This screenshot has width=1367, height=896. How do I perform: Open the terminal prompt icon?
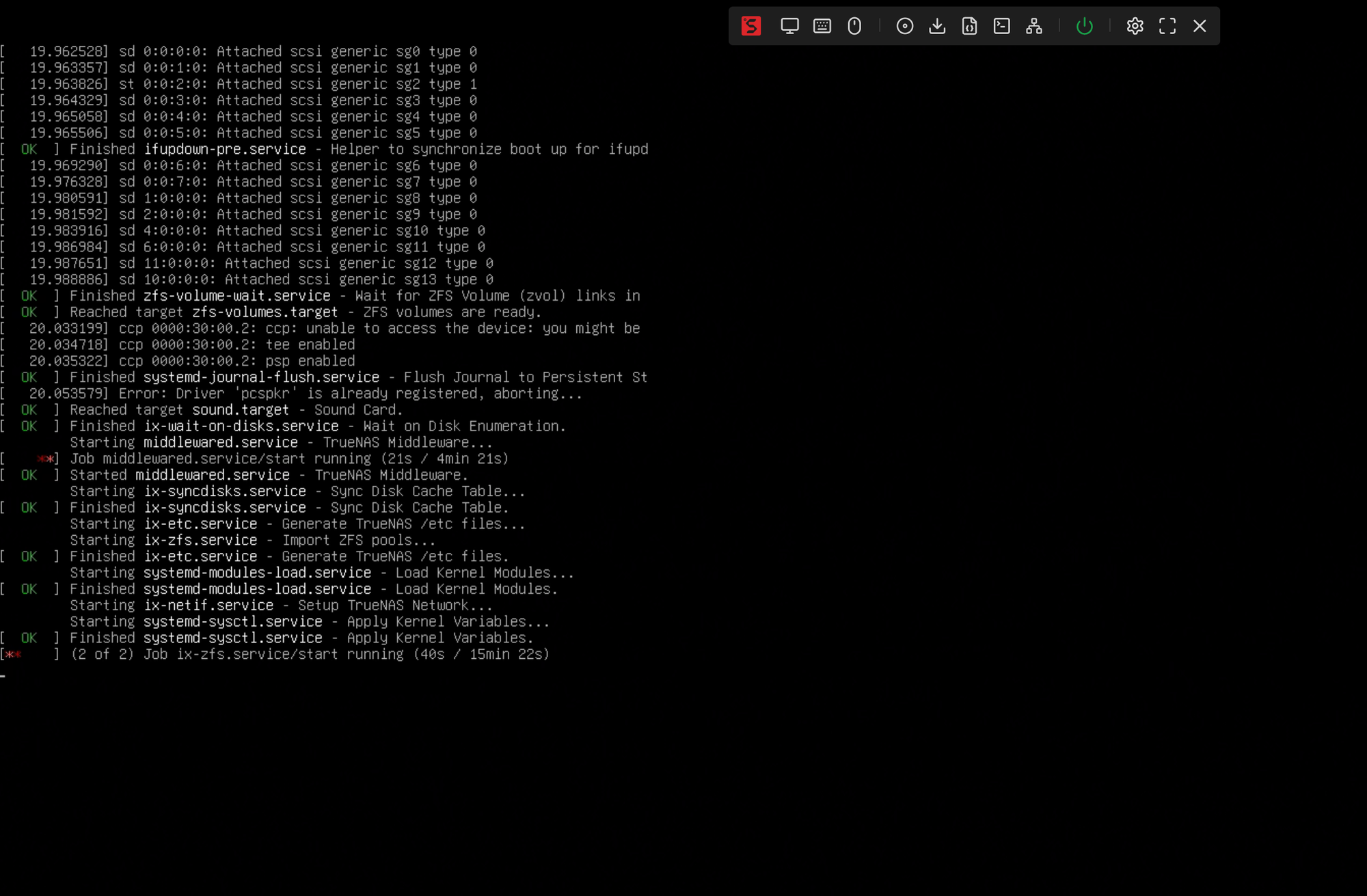1002,26
